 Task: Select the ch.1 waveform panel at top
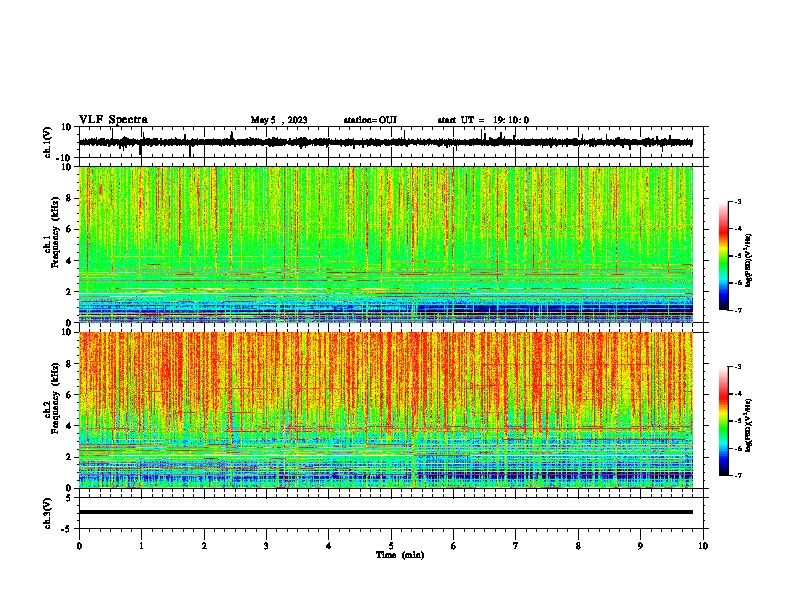tap(393, 142)
